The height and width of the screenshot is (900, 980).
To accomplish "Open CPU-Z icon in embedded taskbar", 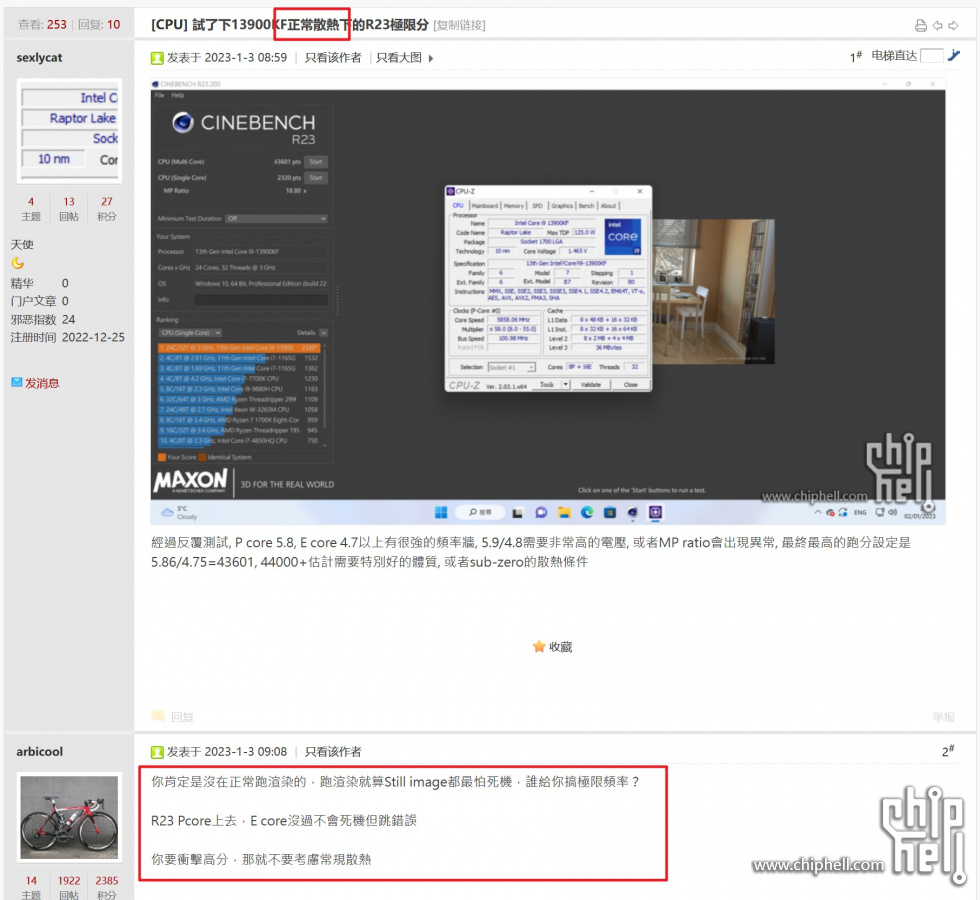I will point(655,512).
